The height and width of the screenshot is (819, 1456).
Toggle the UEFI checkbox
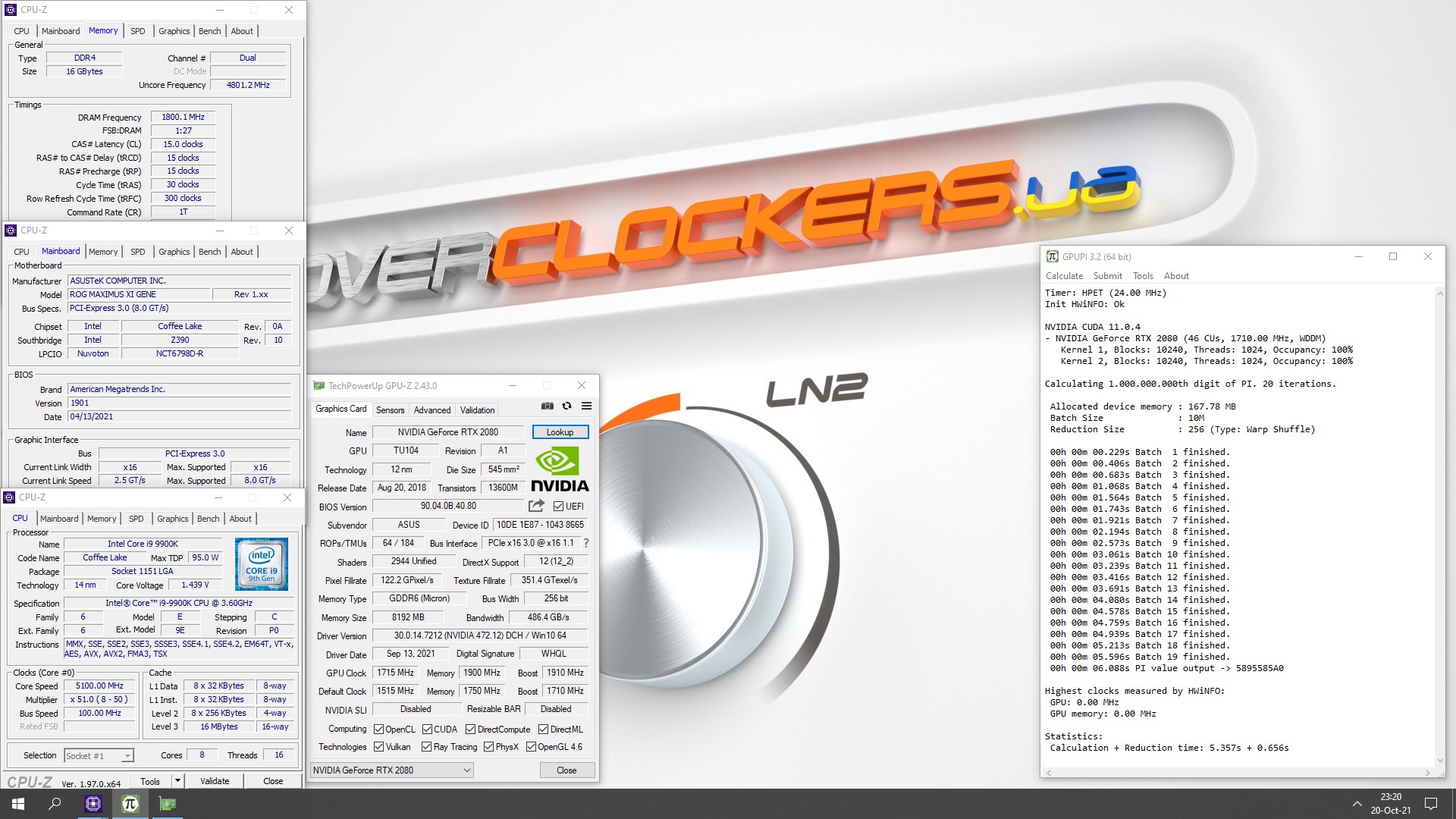click(558, 507)
